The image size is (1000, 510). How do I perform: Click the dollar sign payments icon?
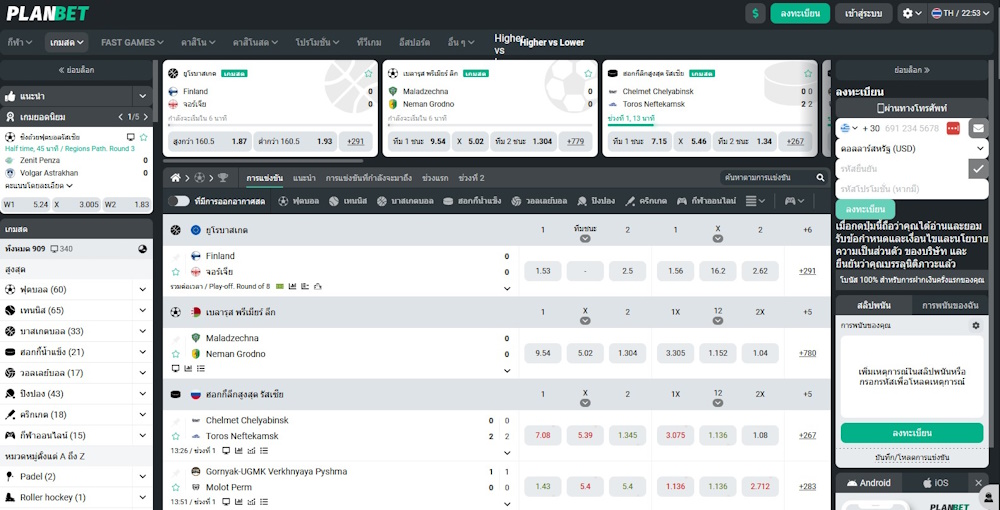click(x=755, y=13)
